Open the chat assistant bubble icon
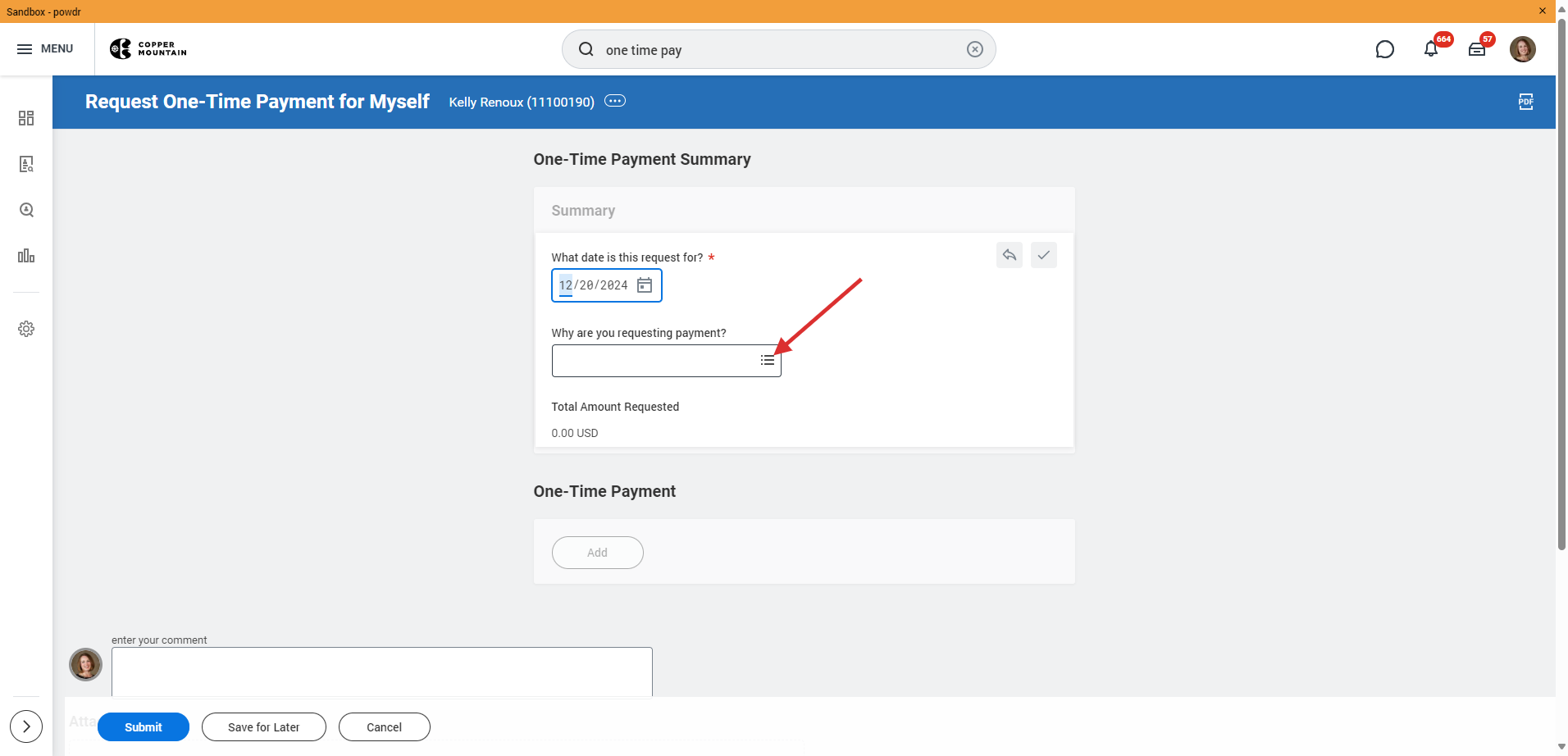The height and width of the screenshot is (756, 1568). [x=1384, y=49]
